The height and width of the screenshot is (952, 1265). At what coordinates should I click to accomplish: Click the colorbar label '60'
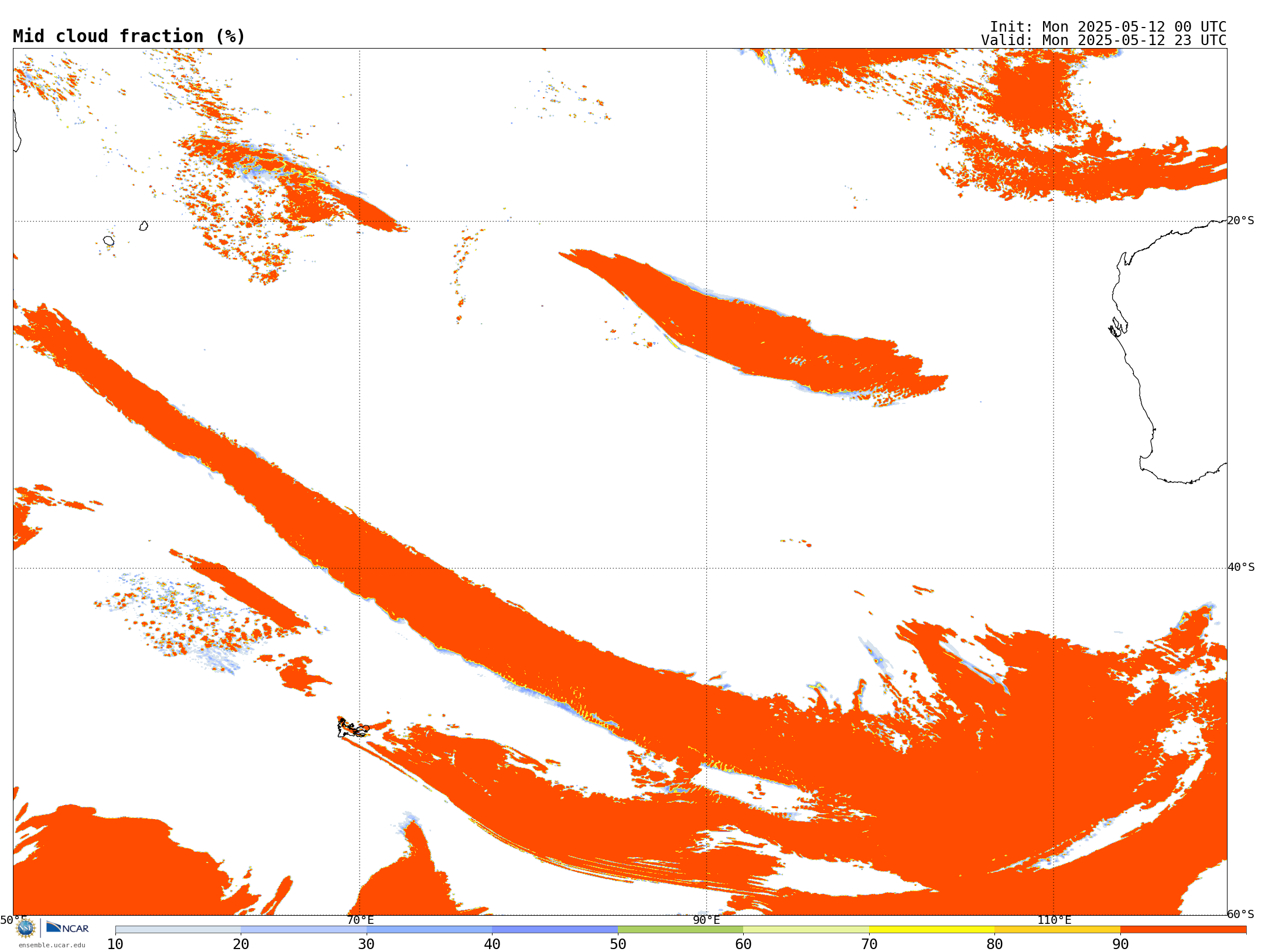[743, 944]
